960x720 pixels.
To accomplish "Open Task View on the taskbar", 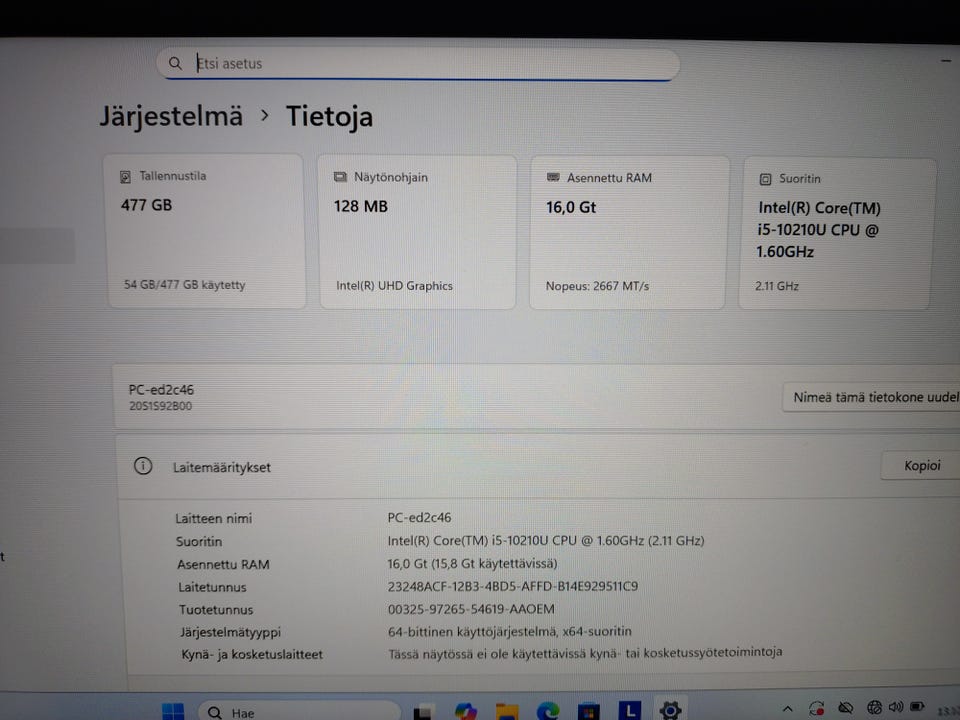I will tap(422, 713).
